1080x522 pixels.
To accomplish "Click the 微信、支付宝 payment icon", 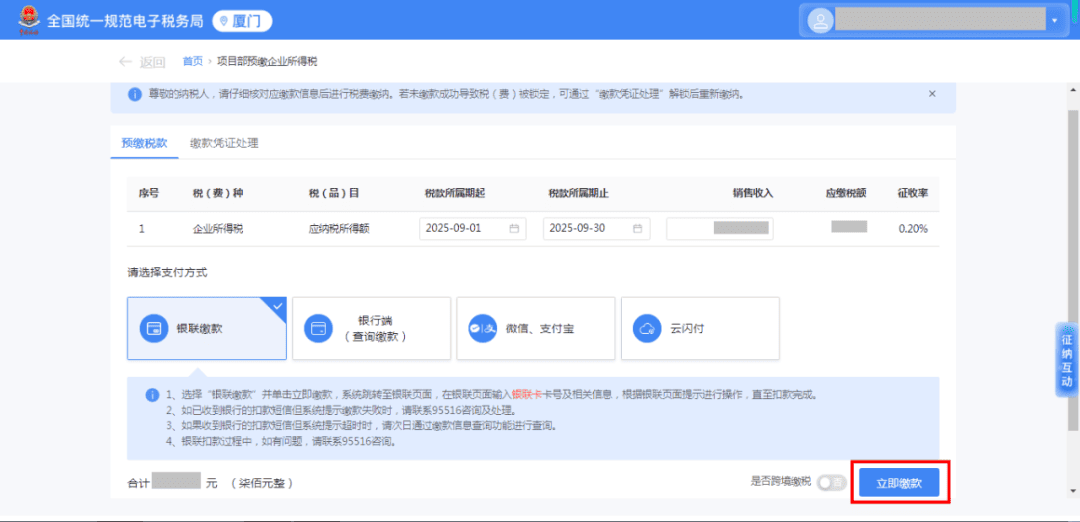I will click(x=483, y=328).
